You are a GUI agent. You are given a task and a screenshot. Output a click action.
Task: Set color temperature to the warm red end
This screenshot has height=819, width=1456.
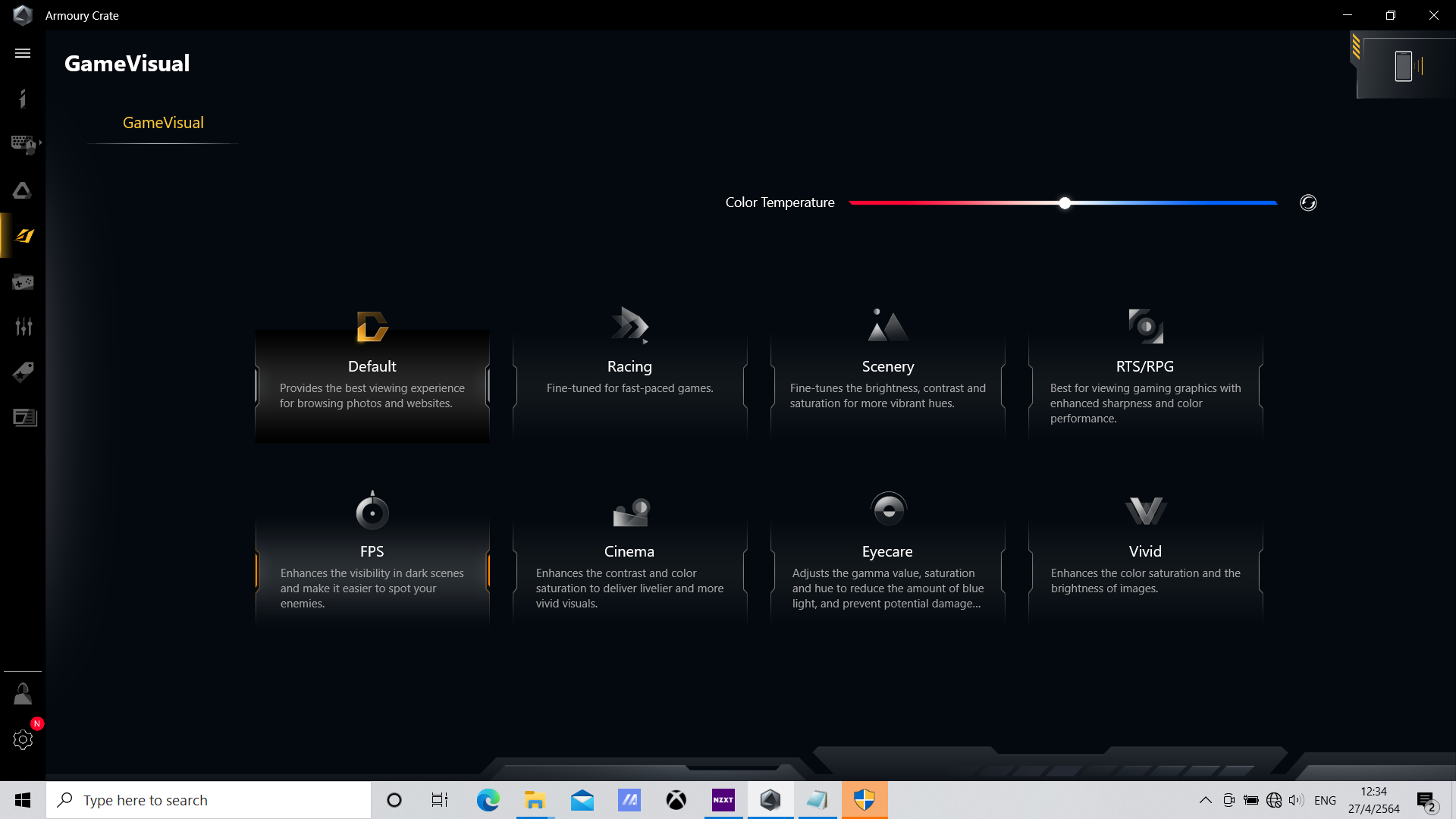point(852,203)
